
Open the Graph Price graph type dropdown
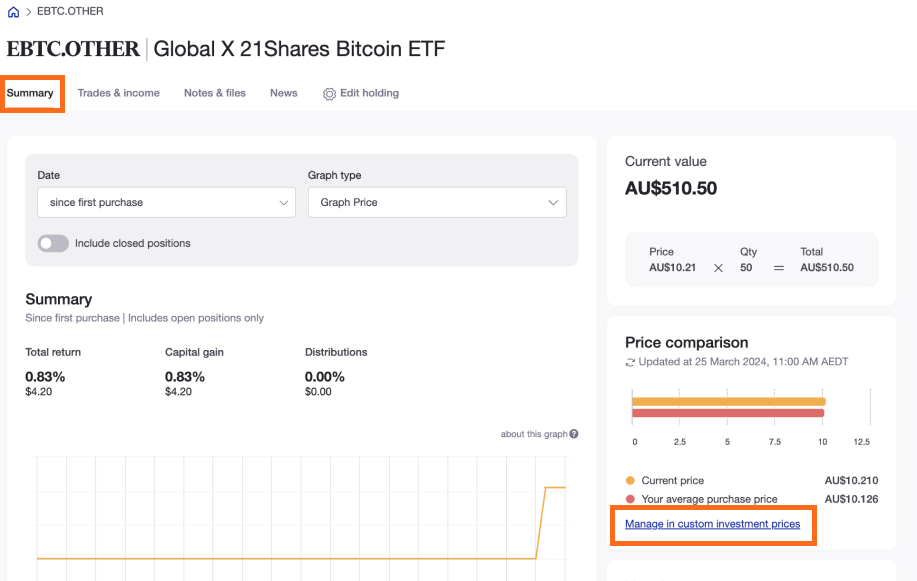436,202
